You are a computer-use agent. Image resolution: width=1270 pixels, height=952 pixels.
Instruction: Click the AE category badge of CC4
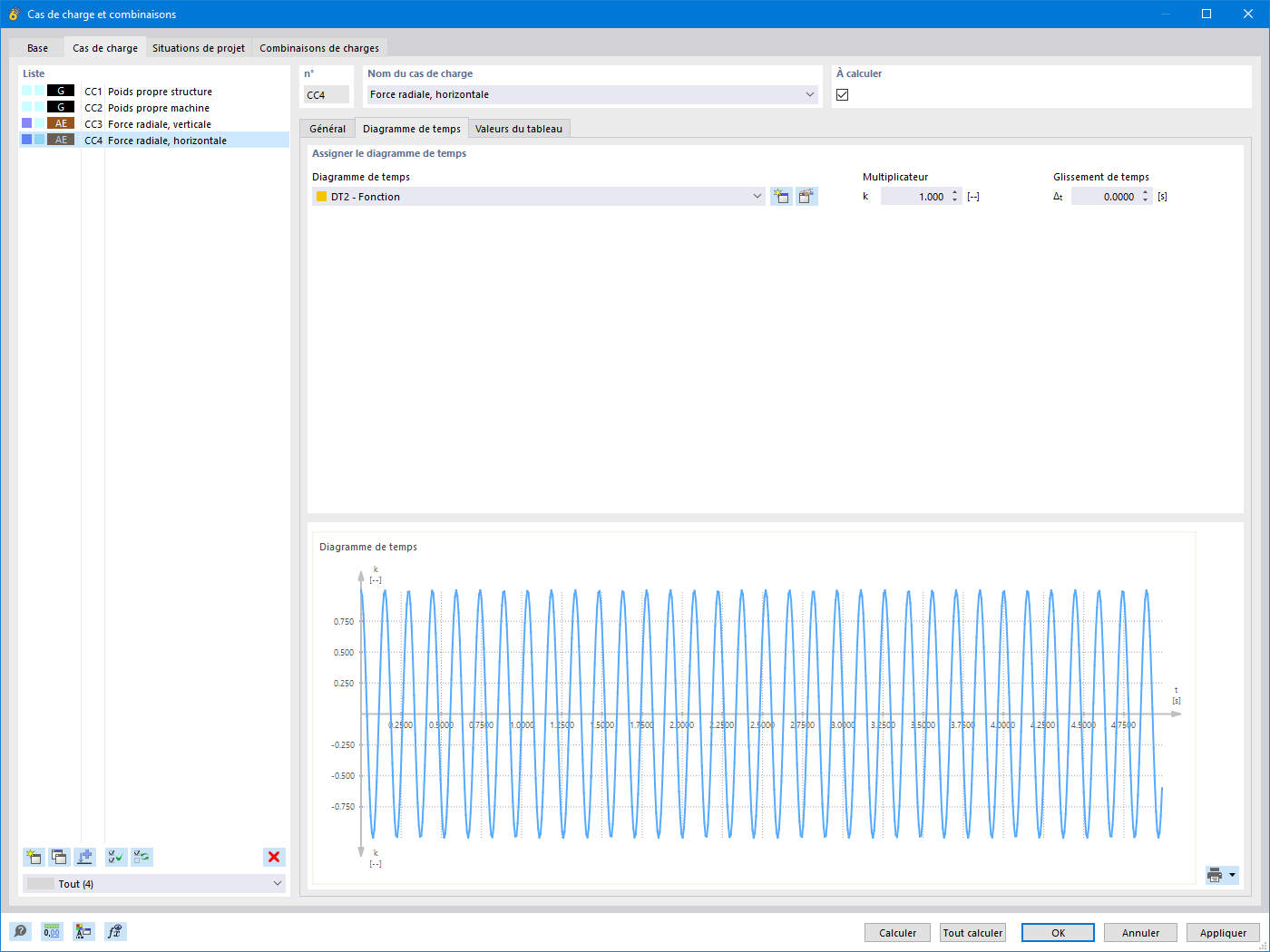coord(61,140)
